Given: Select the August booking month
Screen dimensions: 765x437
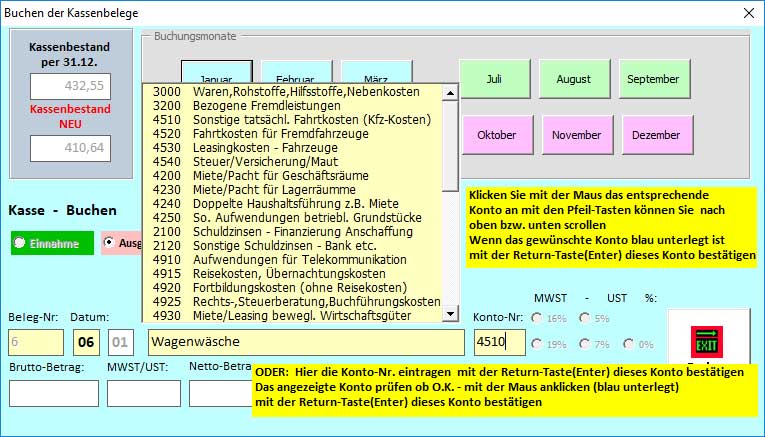Looking at the screenshot, I should coord(574,79).
